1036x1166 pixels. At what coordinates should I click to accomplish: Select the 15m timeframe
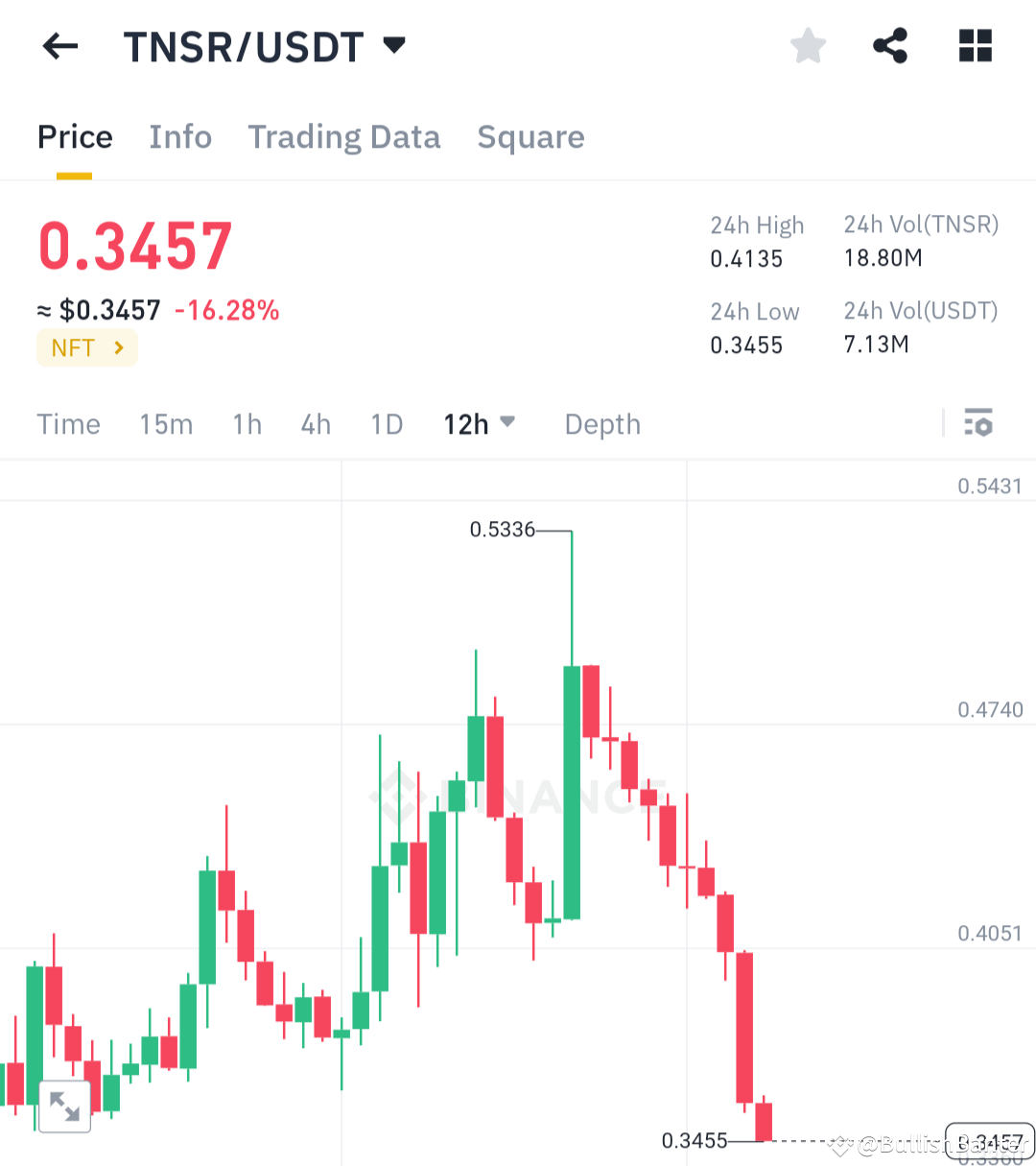(166, 423)
